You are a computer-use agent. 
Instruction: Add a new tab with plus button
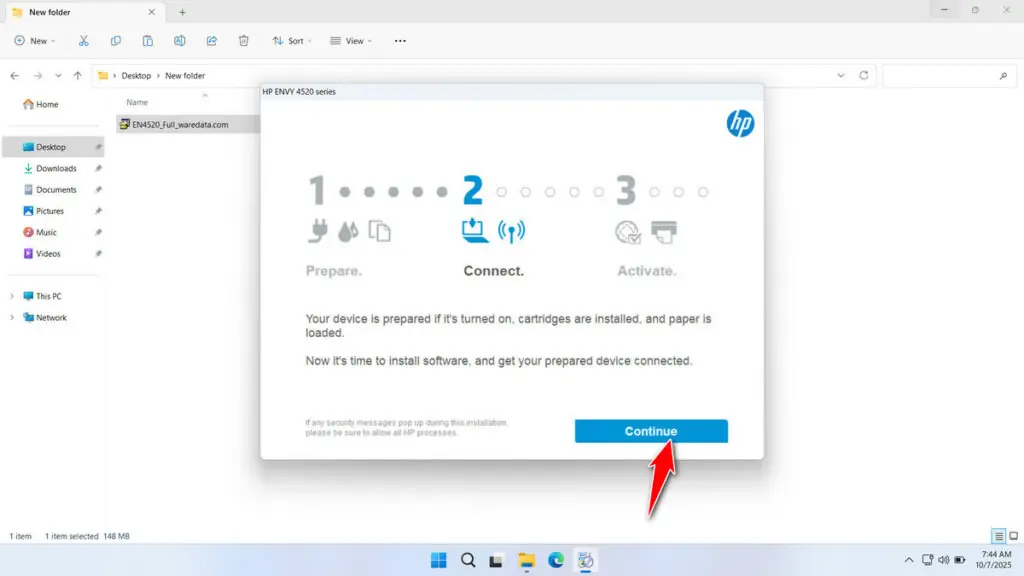[x=182, y=12]
